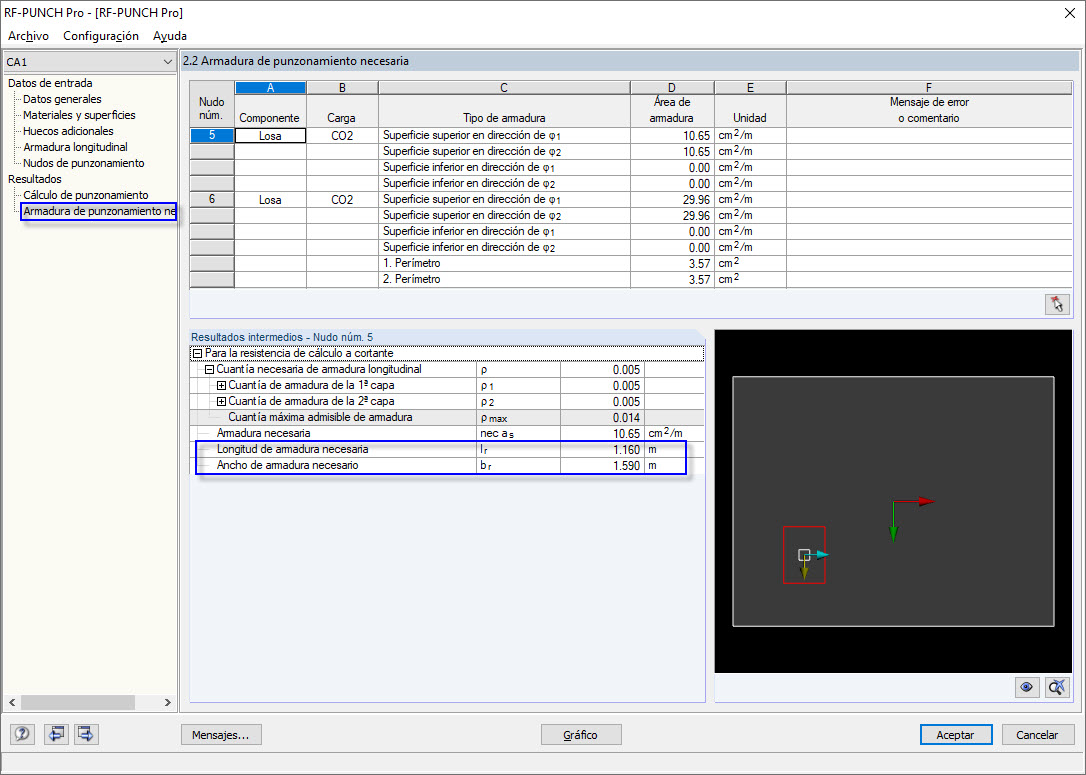Click the pick node in RFEM icon
1086x775 pixels.
point(1057,304)
